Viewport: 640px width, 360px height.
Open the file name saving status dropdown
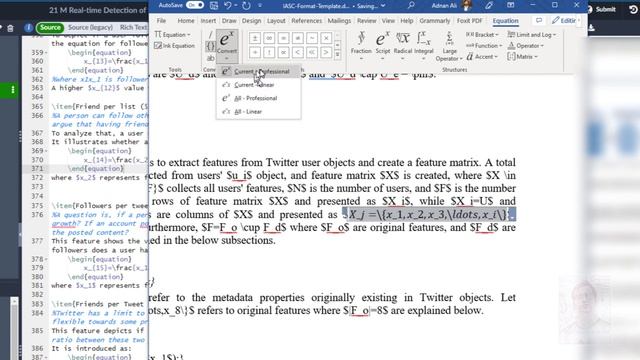(x=383, y=6)
